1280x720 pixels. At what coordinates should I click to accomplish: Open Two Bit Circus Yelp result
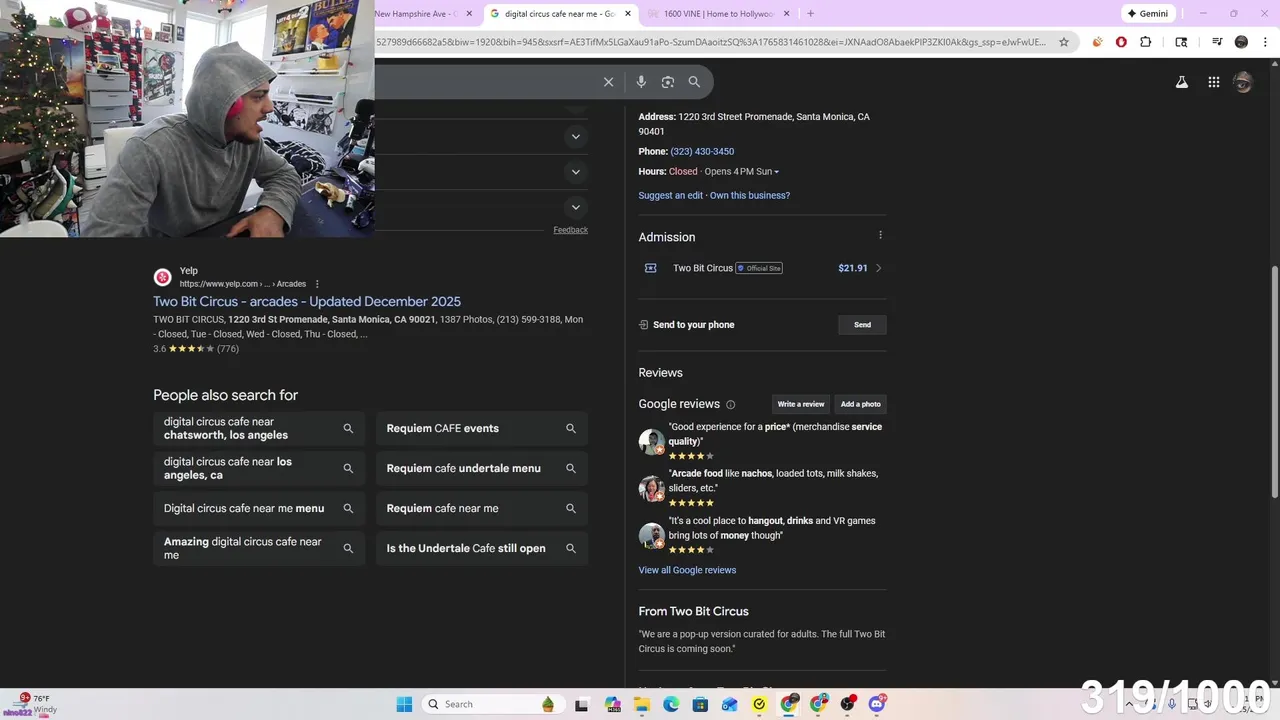pos(307,301)
